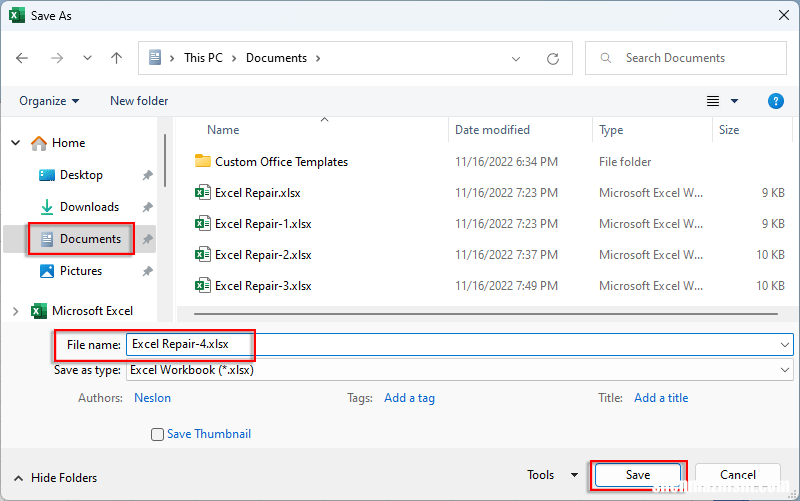Viewport: 800px width, 501px height.
Task: Collapse the Home tree node
Action: pyautogui.click(x=16, y=143)
